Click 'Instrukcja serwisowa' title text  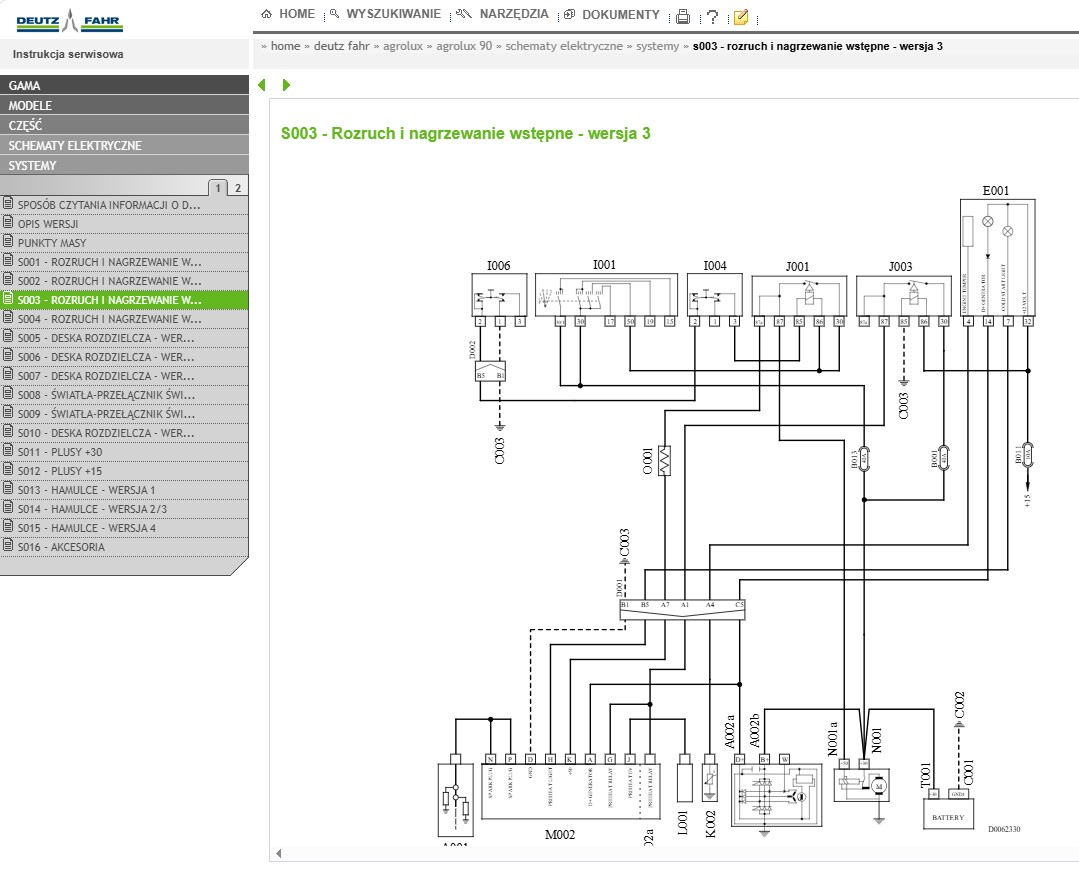click(x=68, y=54)
